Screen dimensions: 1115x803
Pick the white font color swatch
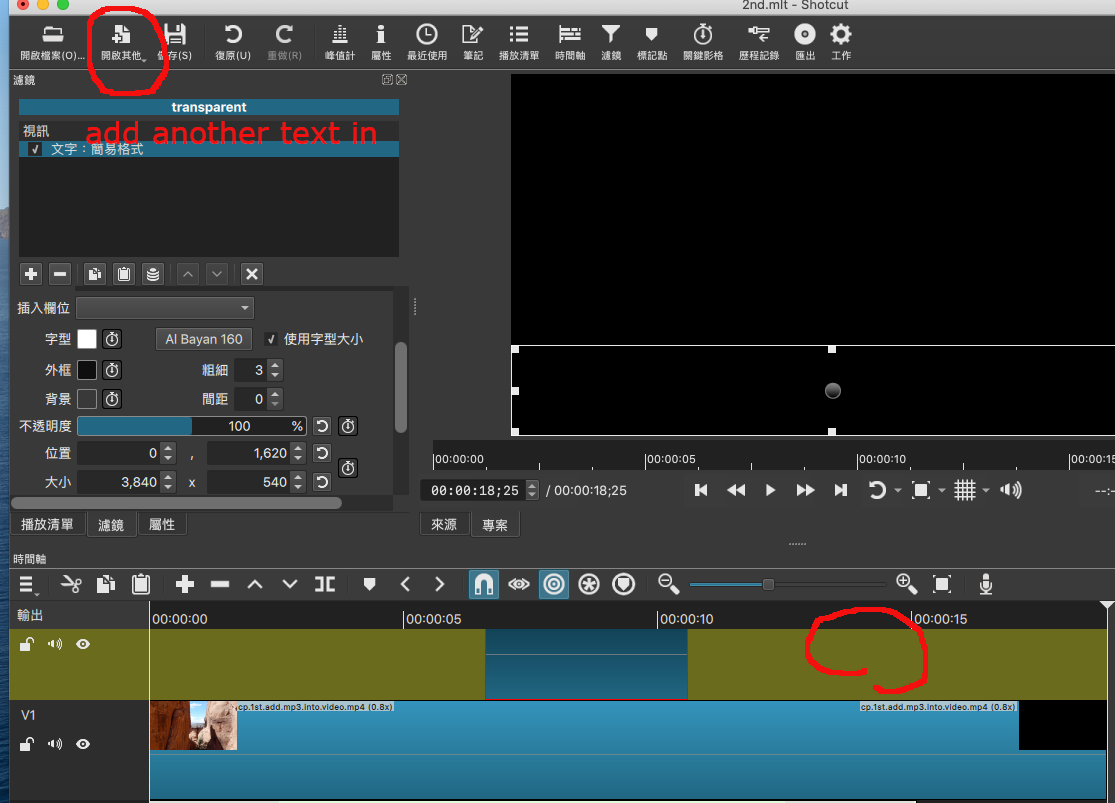pos(87,339)
